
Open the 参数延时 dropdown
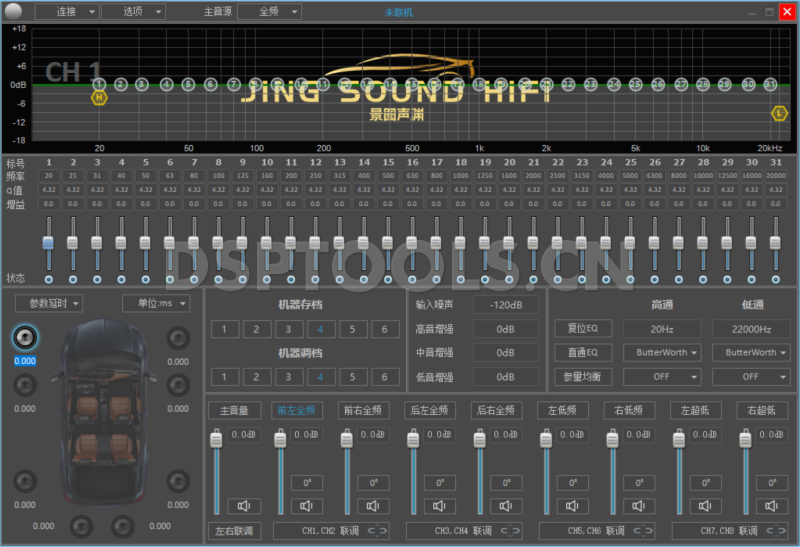[49, 303]
